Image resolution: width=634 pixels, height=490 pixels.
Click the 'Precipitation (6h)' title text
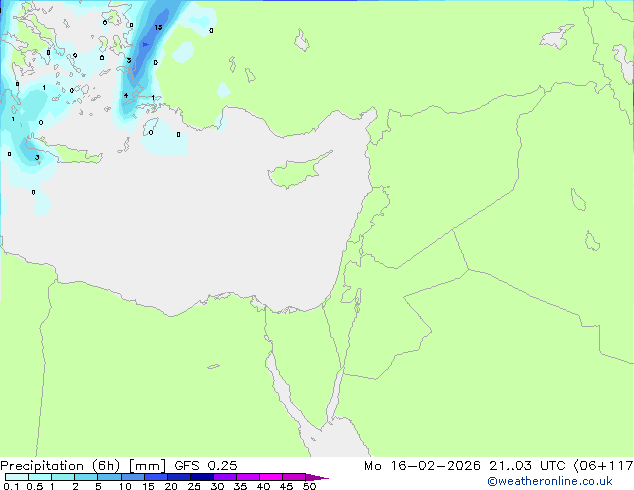pyautogui.click(x=60, y=466)
